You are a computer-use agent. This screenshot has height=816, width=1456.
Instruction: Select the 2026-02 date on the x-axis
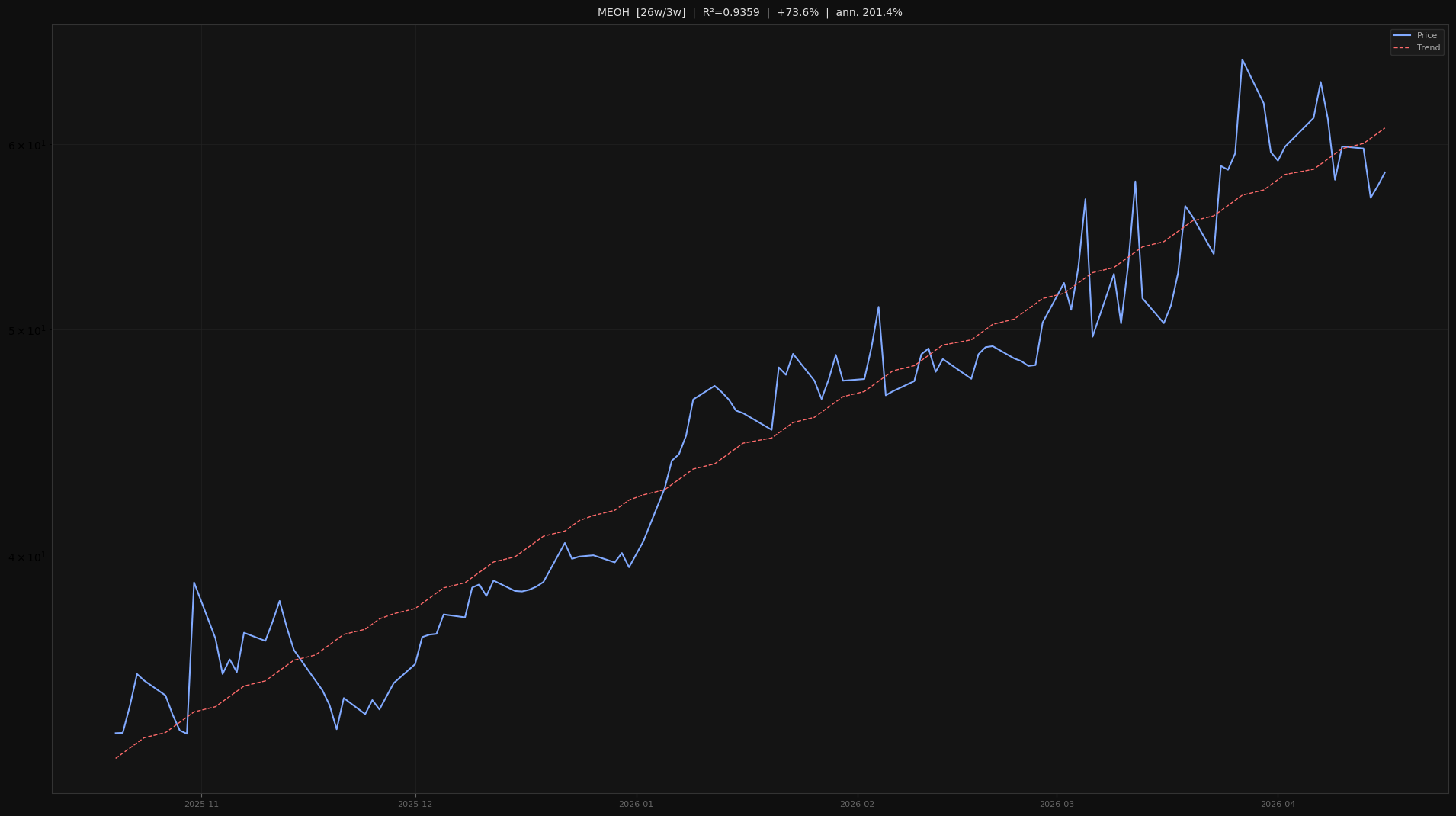click(x=857, y=804)
